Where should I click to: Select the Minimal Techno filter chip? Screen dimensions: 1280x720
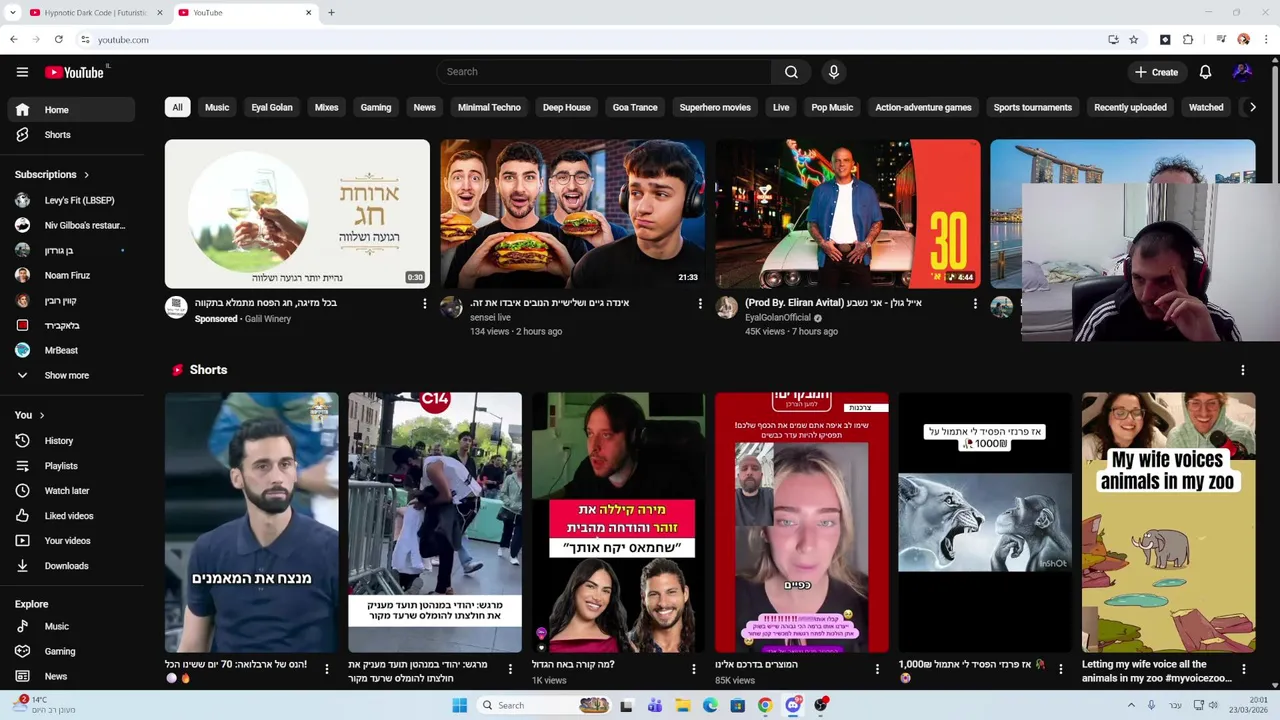489,107
